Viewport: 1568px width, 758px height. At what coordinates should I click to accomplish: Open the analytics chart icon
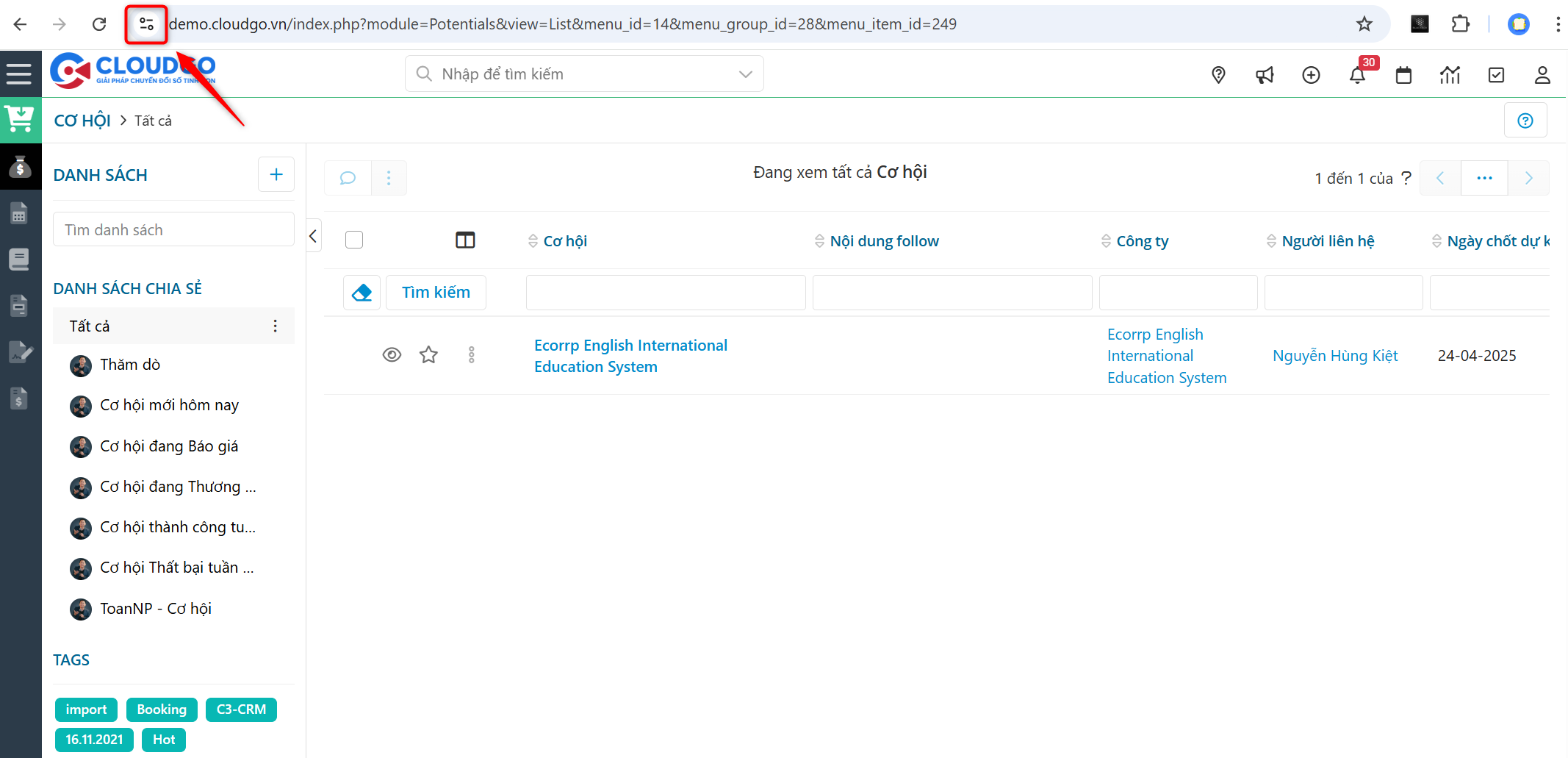pyautogui.click(x=1450, y=75)
